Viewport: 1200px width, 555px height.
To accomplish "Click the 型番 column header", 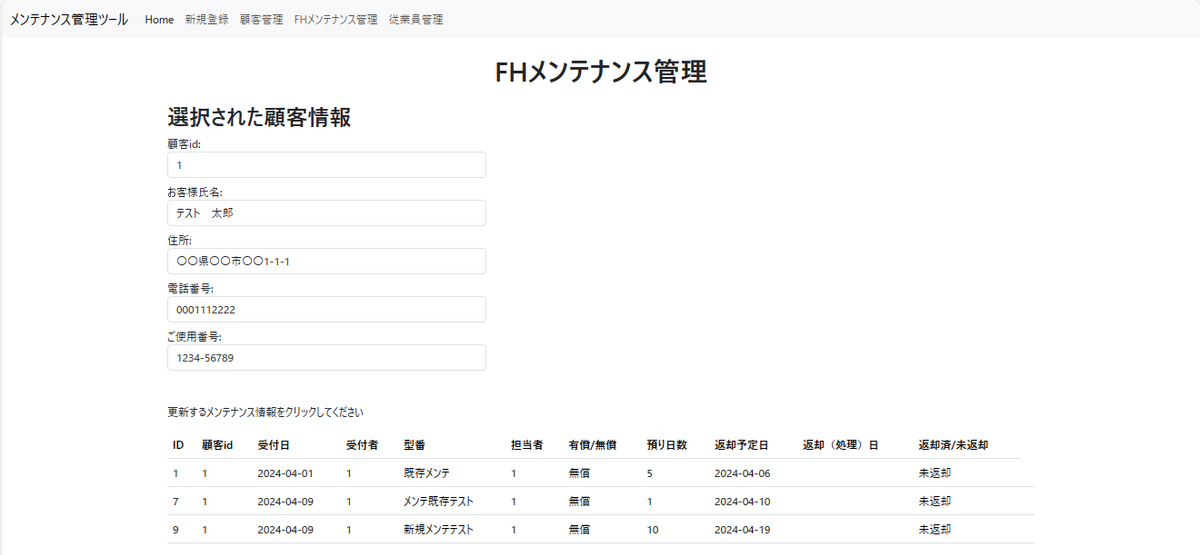I will [x=414, y=445].
